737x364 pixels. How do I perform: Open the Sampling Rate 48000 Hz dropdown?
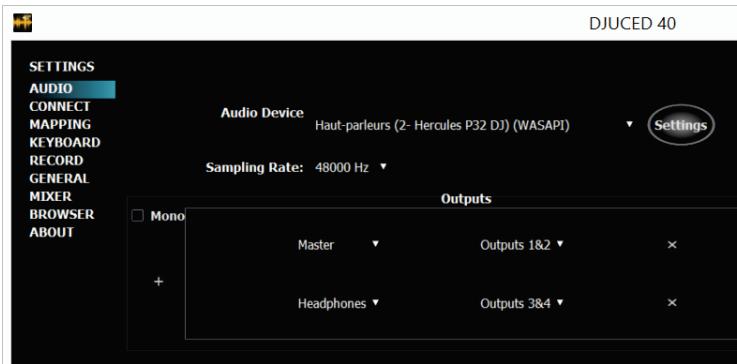coord(350,167)
